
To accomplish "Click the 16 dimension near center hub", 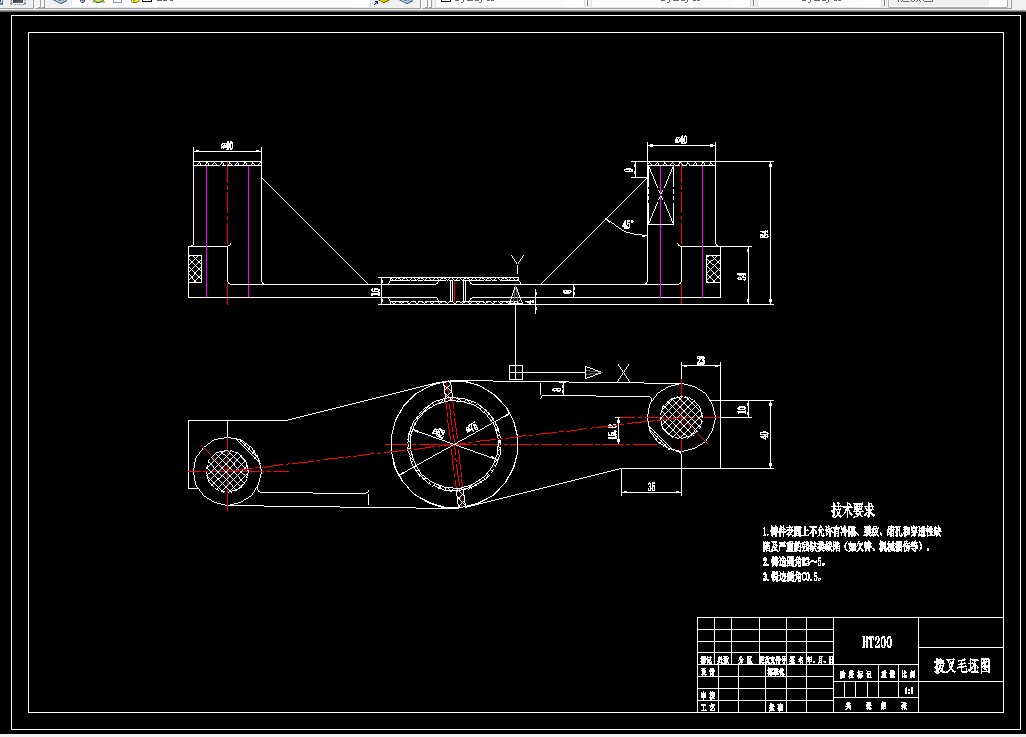I will pos(376,291).
